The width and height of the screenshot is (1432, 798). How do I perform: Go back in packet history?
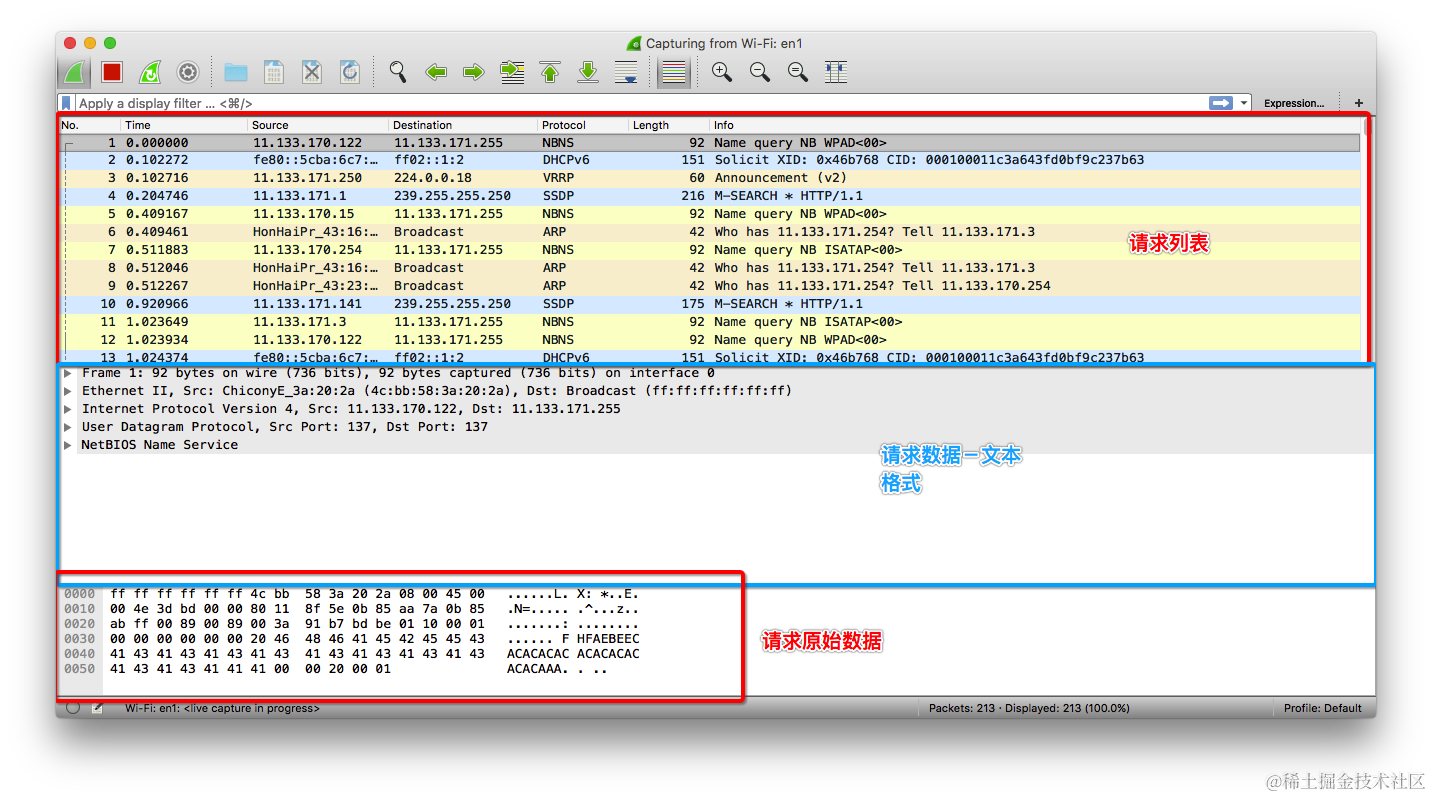(436, 72)
